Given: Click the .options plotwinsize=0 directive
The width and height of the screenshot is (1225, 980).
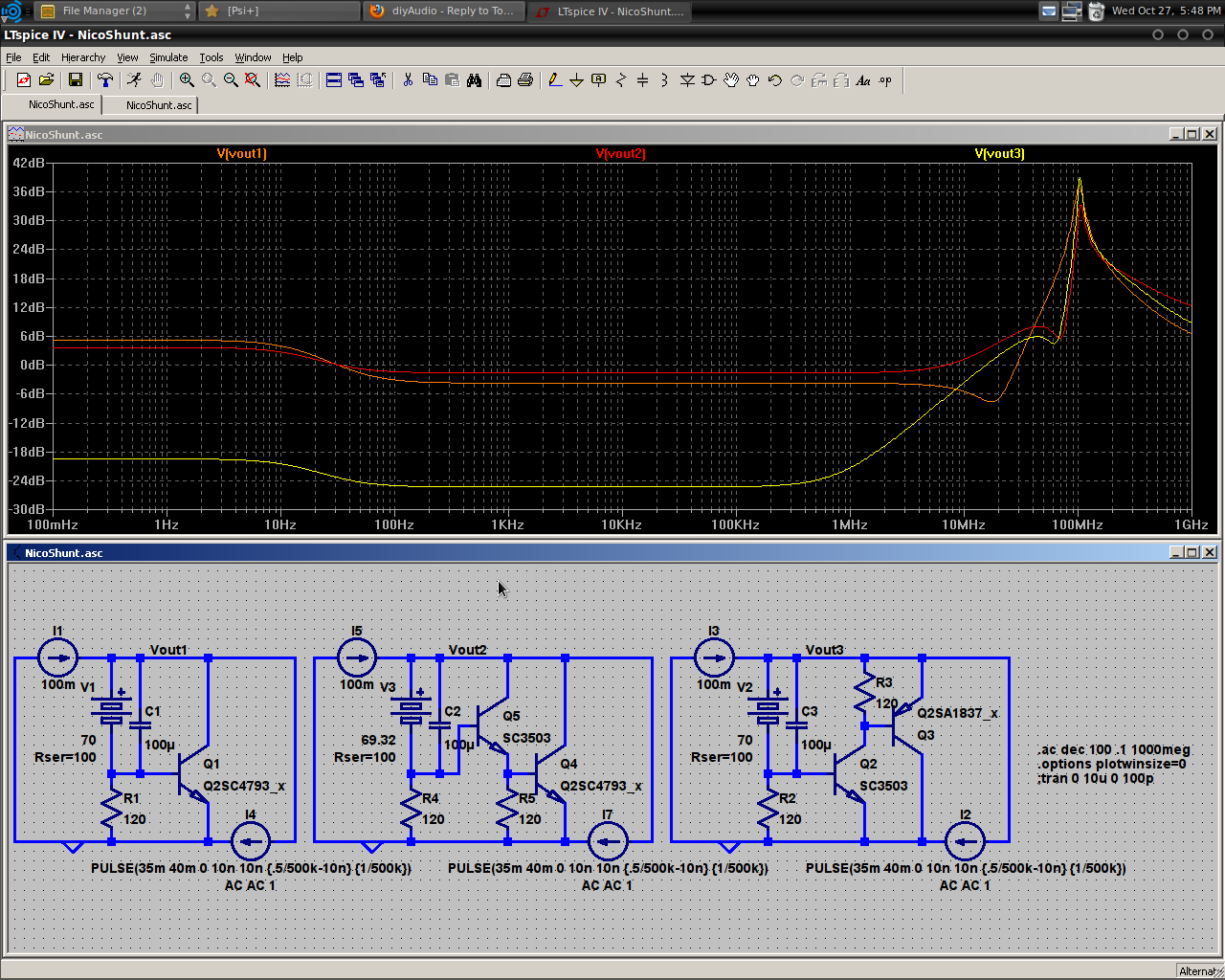Looking at the screenshot, I should [x=1112, y=764].
